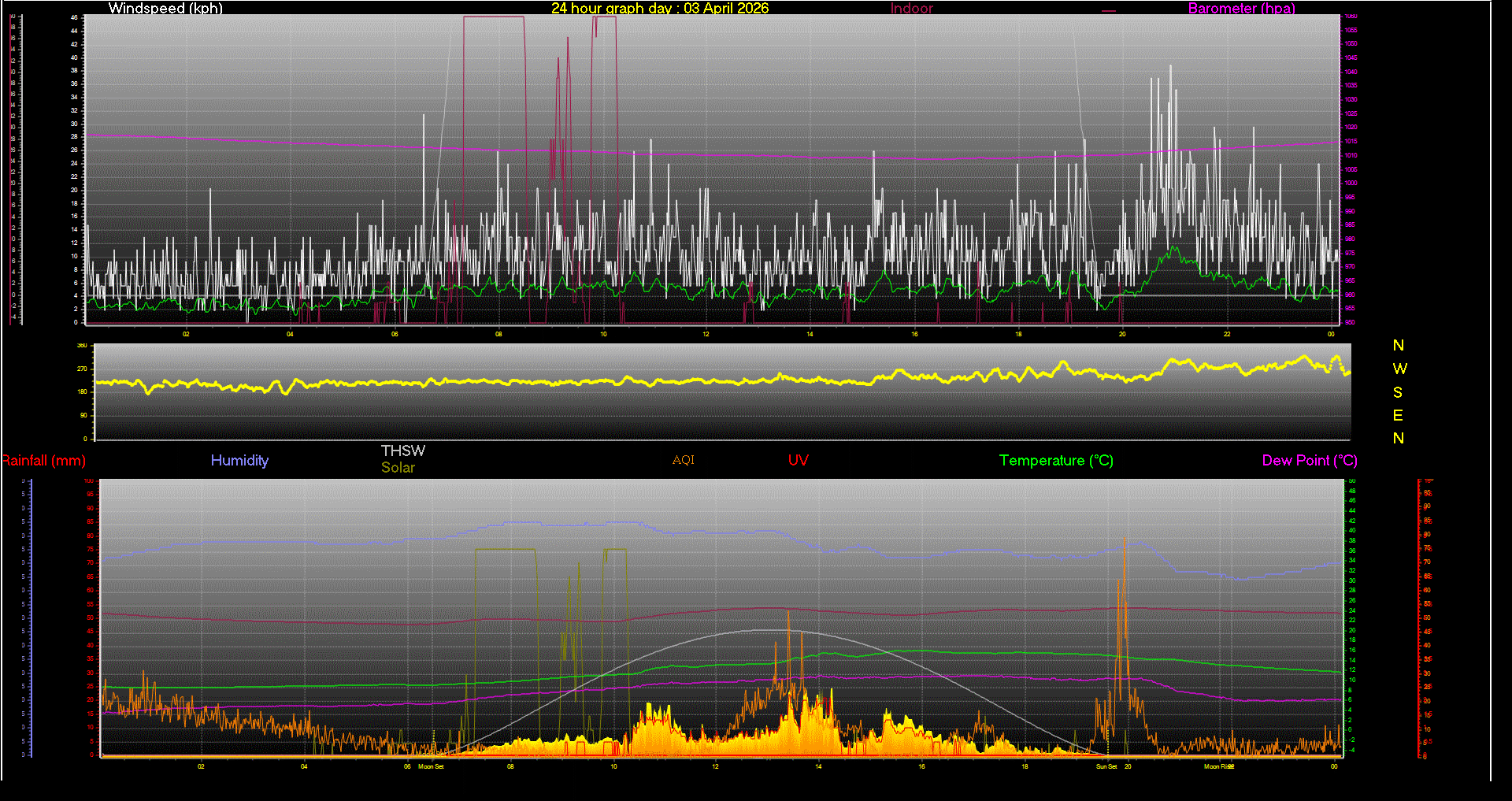Click the S compass direction marker
The height and width of the screenshot is (801, 1512).
1398,392
